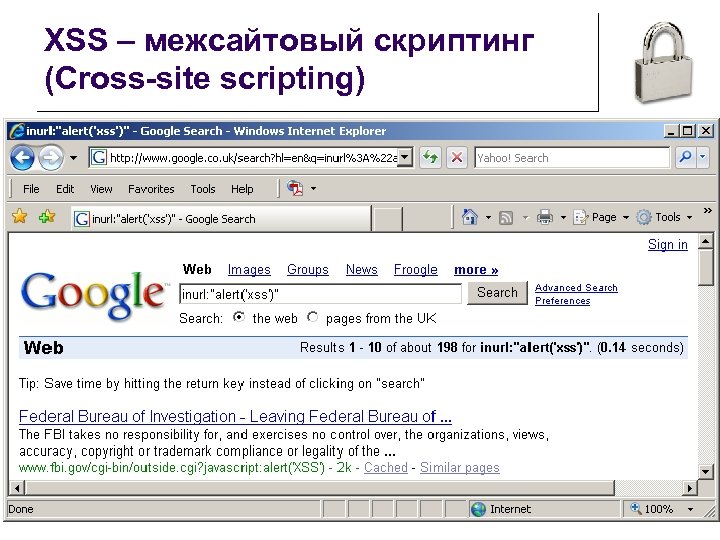Image resolution: width=720 pixels, height=540 pixels.
Task: Open the Preferences link
Action: (x=562, y=301)
